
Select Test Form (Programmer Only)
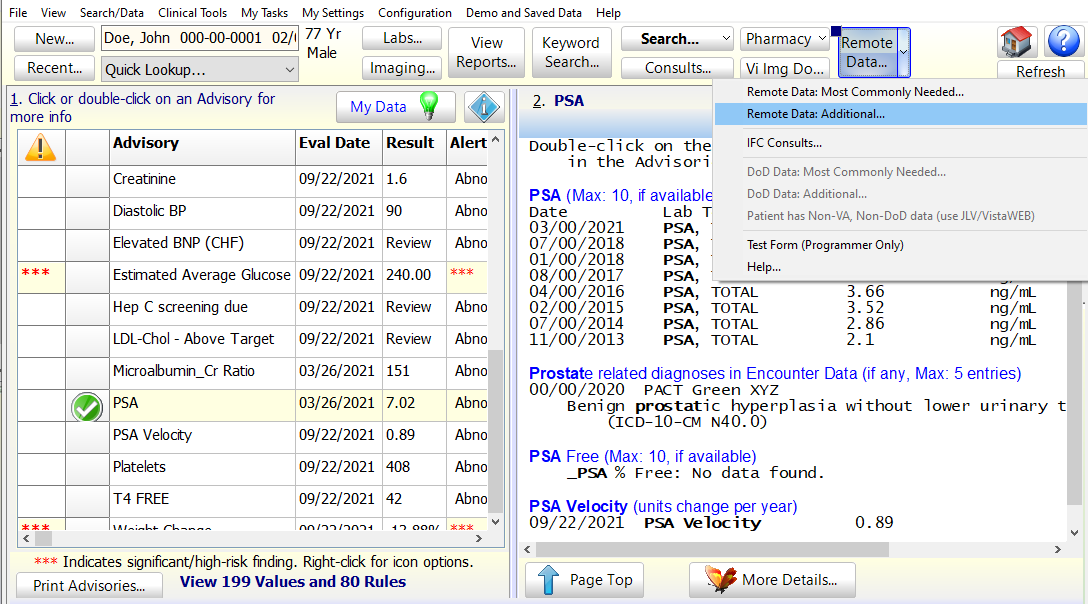(900, 245)
